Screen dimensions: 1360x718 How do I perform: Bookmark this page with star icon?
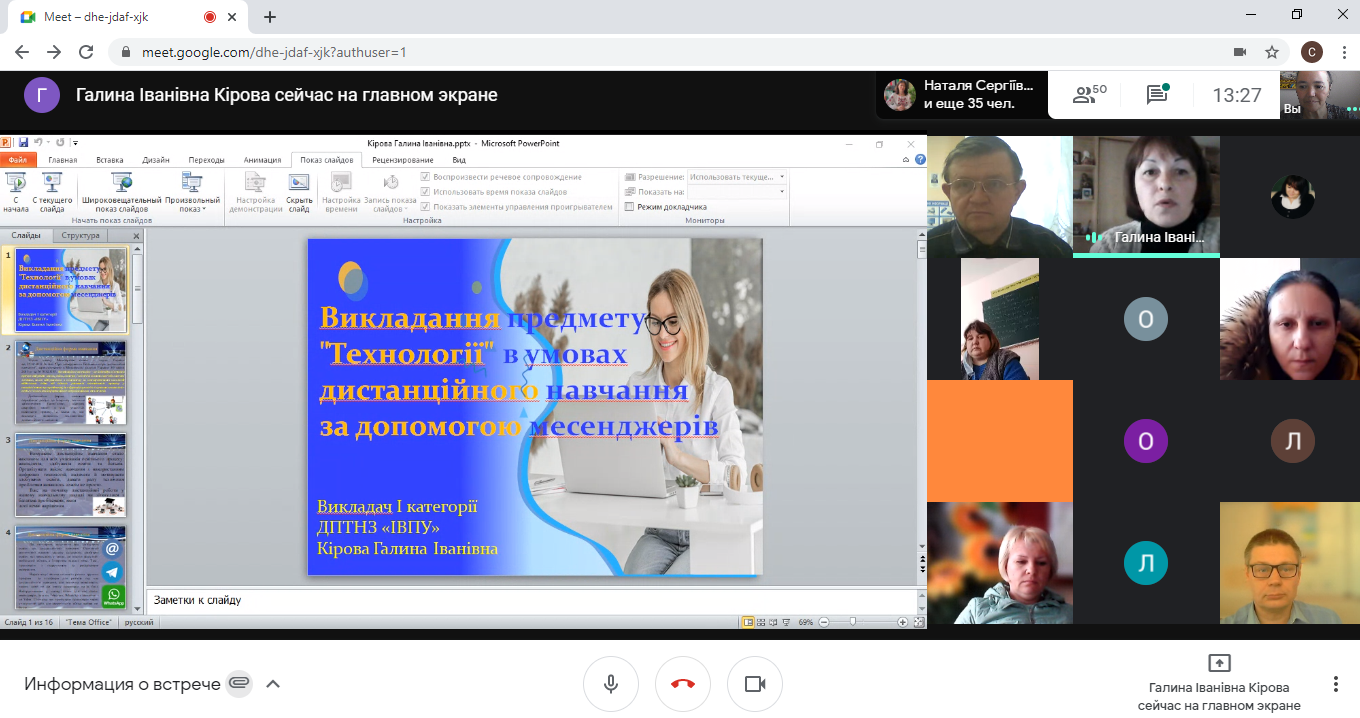[x=1272, y=52]
